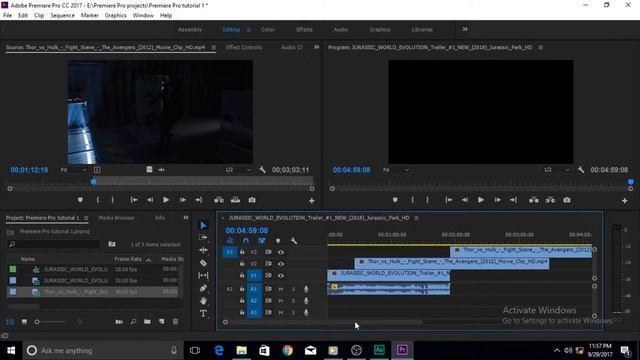
Task: Click Source monitor timecode 00;01;12;19
Action: (29, 170)
